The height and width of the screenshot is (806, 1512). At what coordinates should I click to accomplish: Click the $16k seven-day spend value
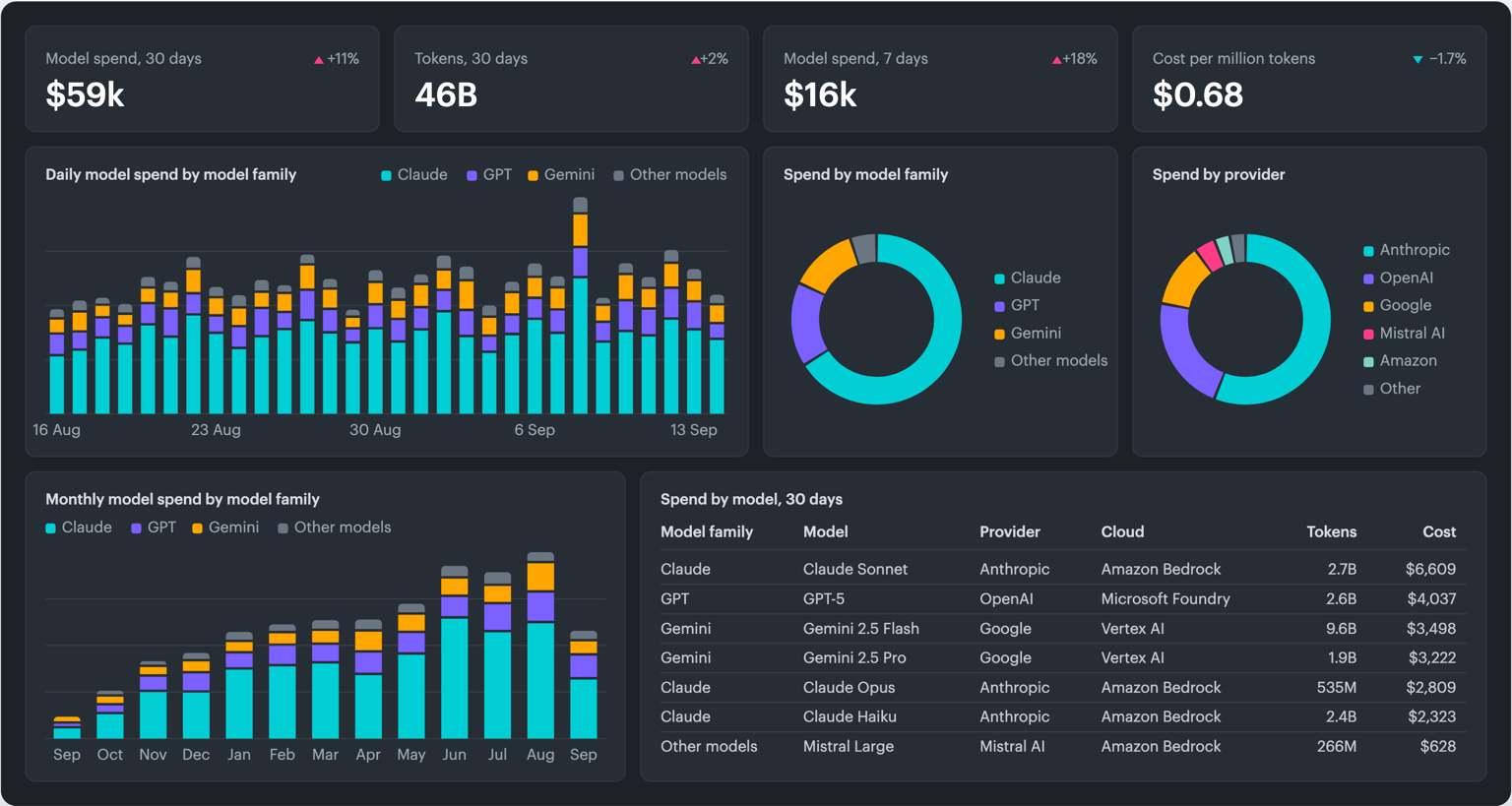(820, 95)
